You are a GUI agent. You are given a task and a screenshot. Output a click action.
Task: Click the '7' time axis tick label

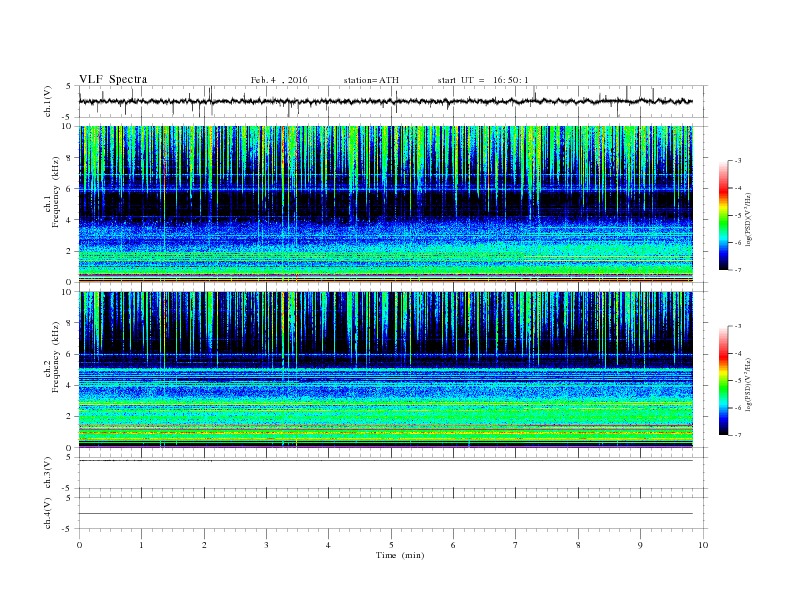click(516, 545)
